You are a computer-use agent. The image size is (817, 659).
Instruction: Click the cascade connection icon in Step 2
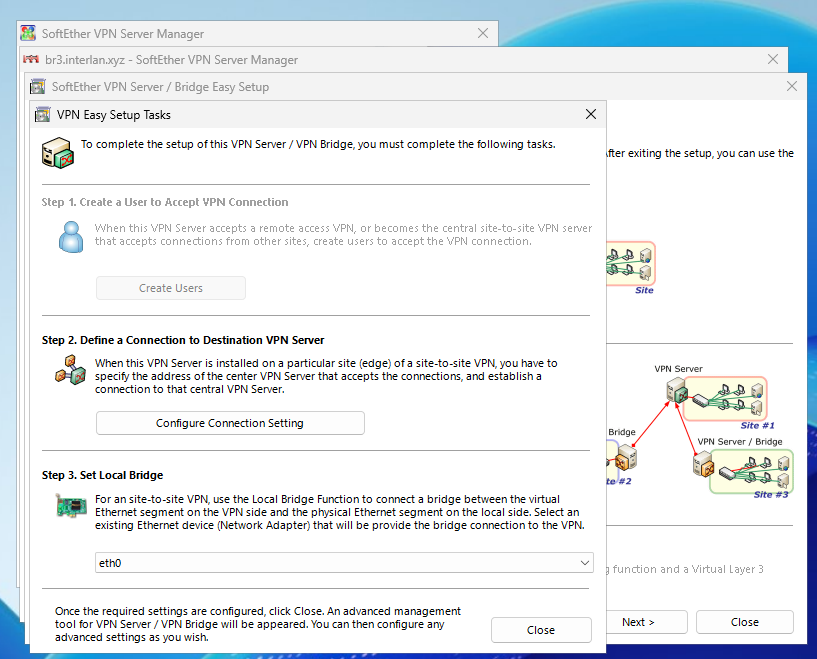pos(70,370)
